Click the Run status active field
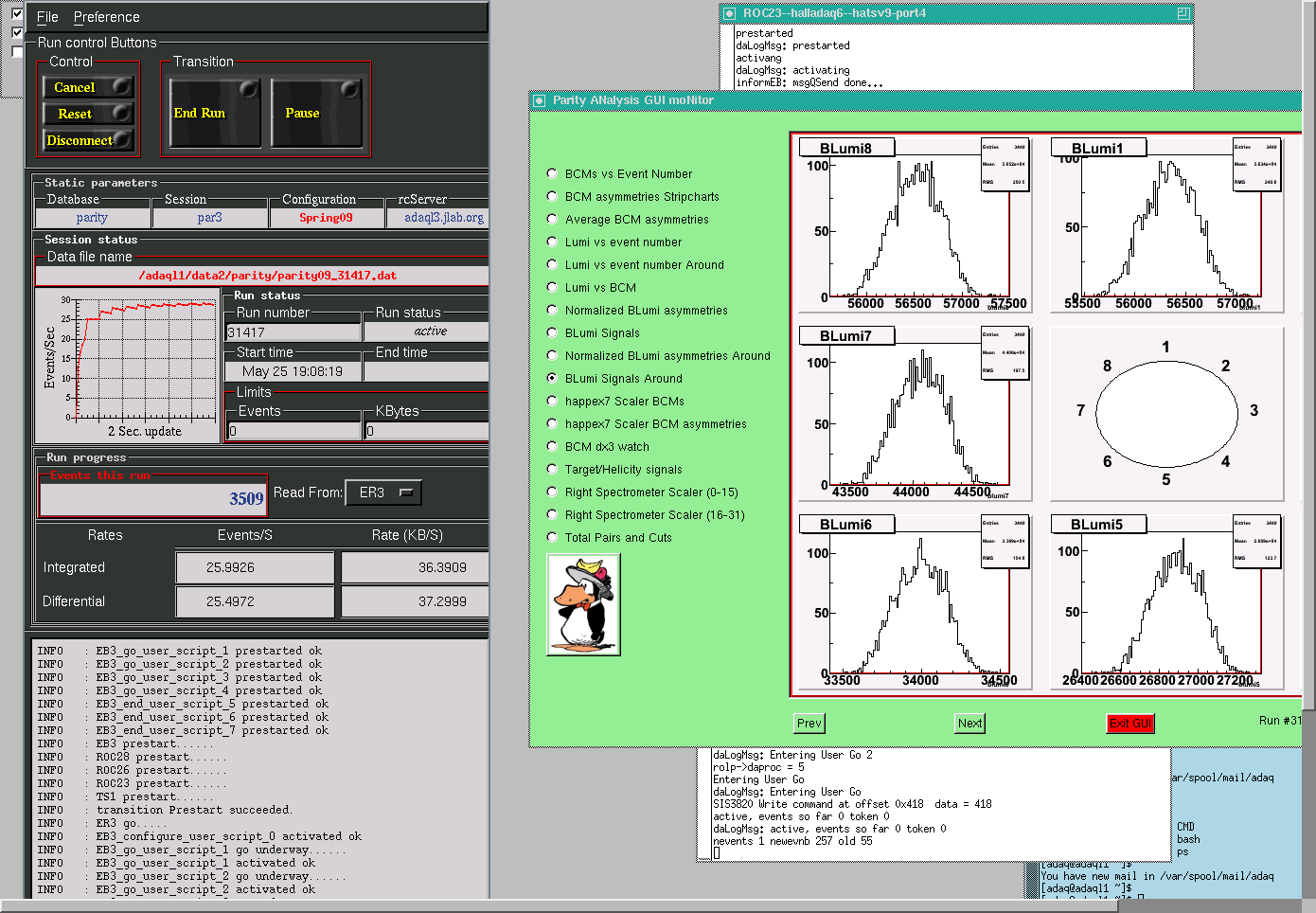This screenshot has width=1316, height=913. point(427,331)
